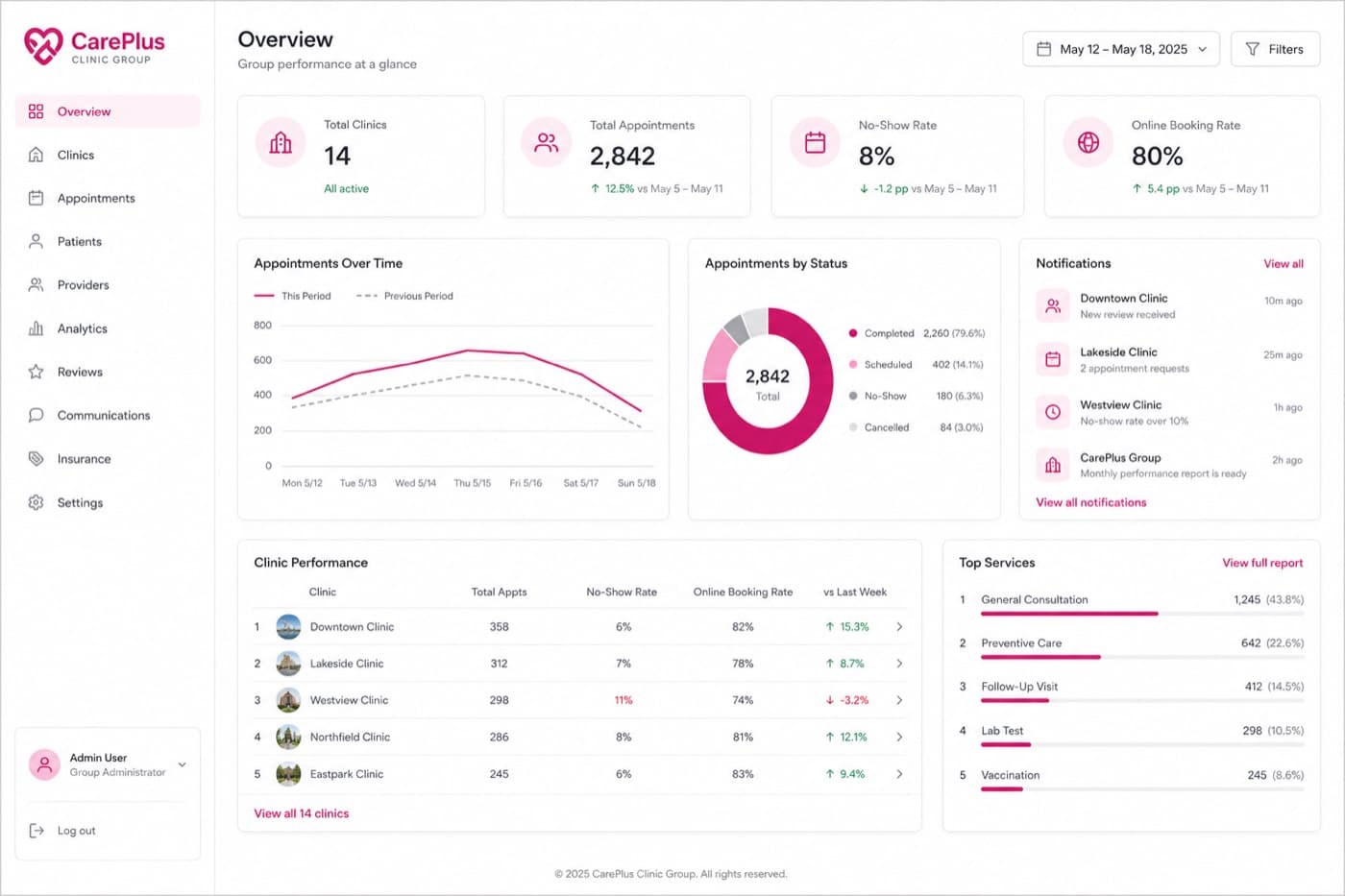Click the Previous Period legend entry
Image resolution: width=1345 pixels, height=896 pixels.
404,296
